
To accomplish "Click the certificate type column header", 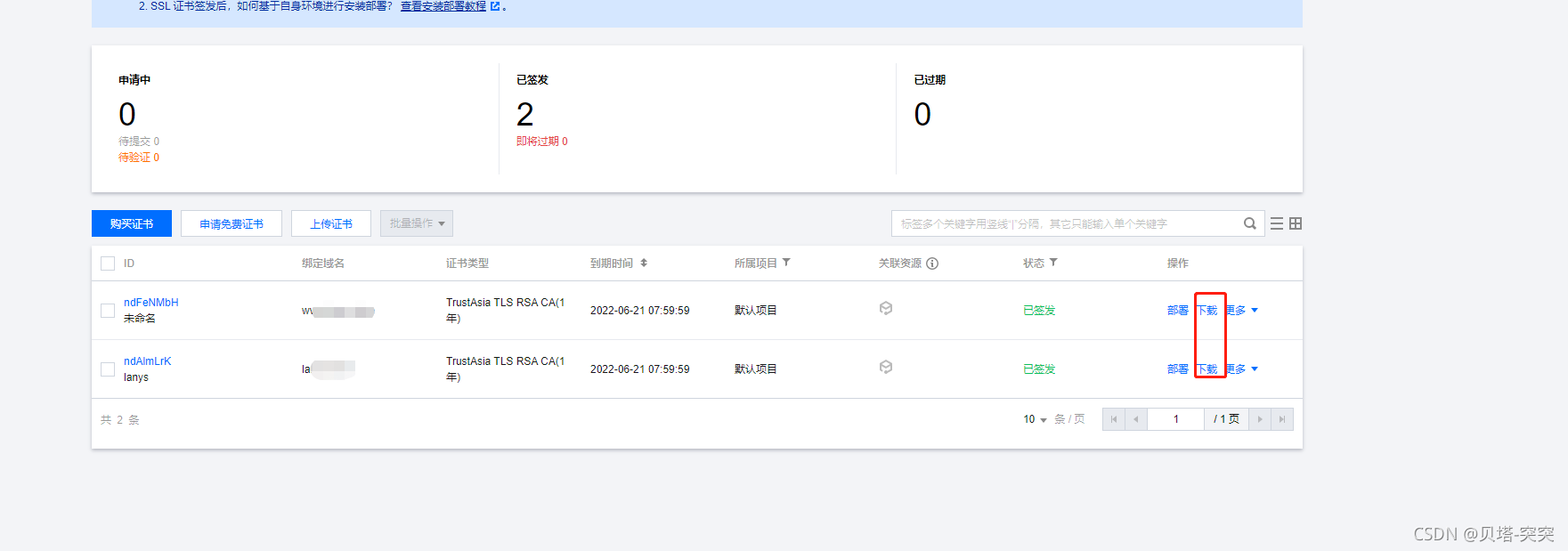I will coord(467,263).
